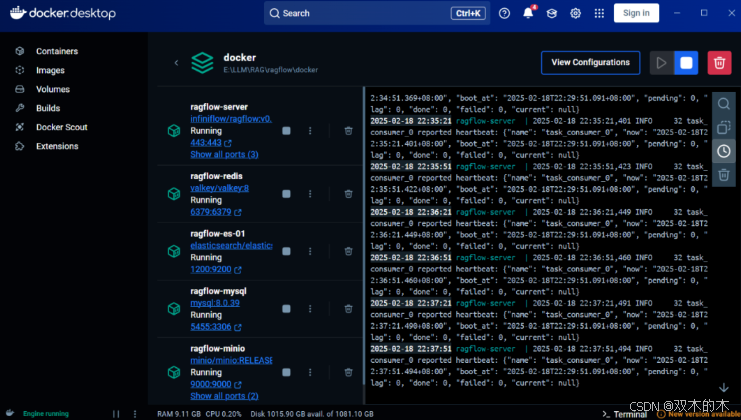Open the 5455:3306 port link
This screenshot has height=420, width=741.
(x=211, y=326)
